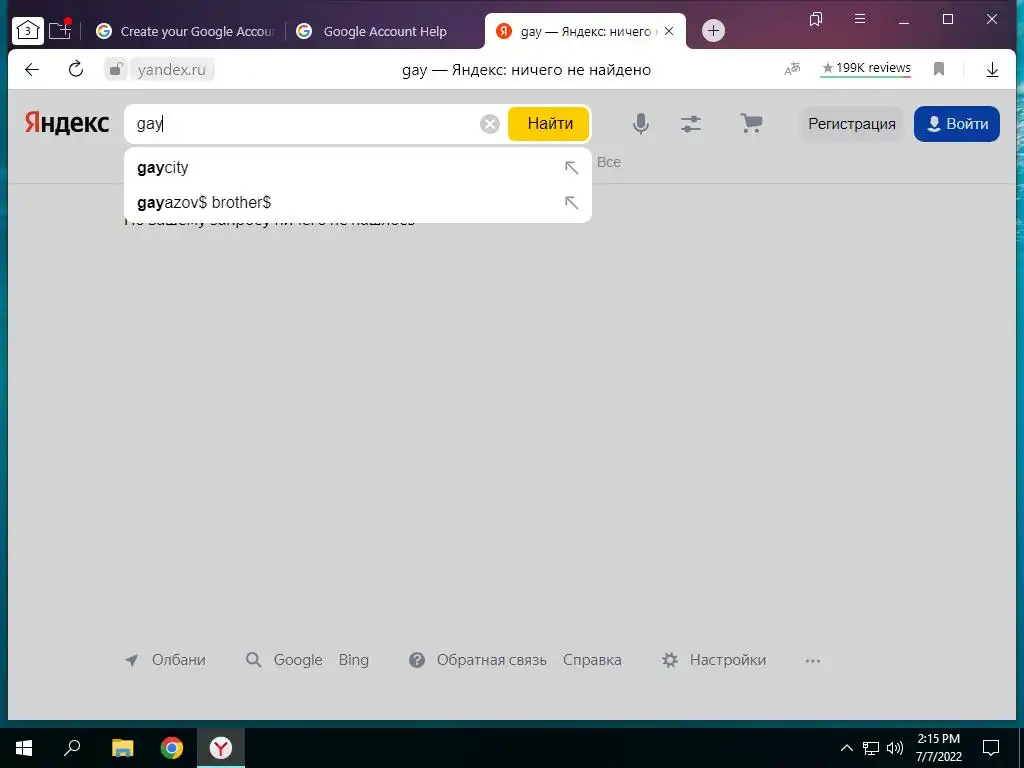Clear the search query with X icon
1024x768 pixels.
[490, 123]
